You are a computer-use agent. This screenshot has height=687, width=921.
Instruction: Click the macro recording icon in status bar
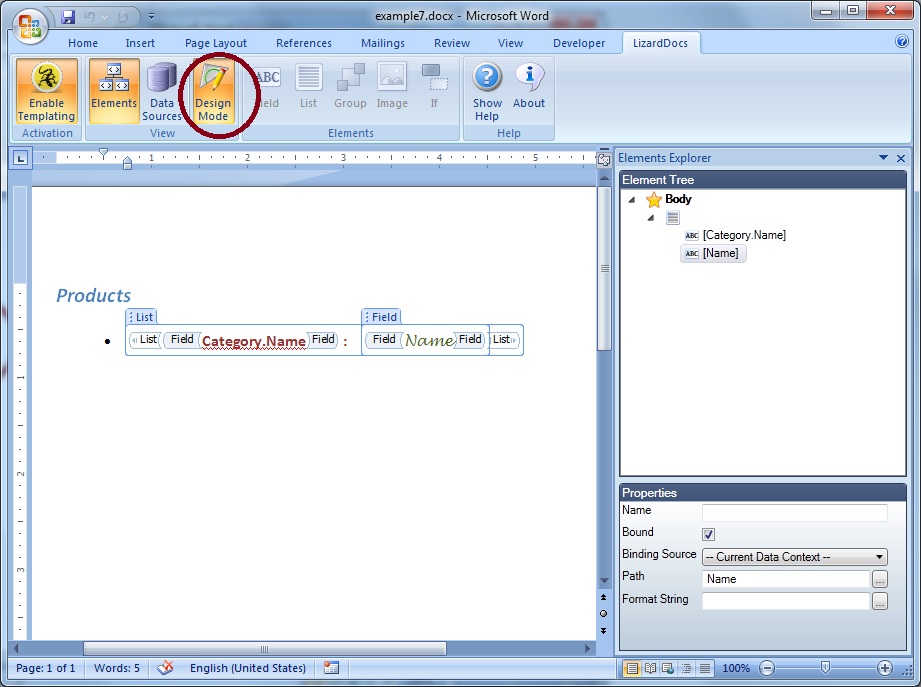331,668
